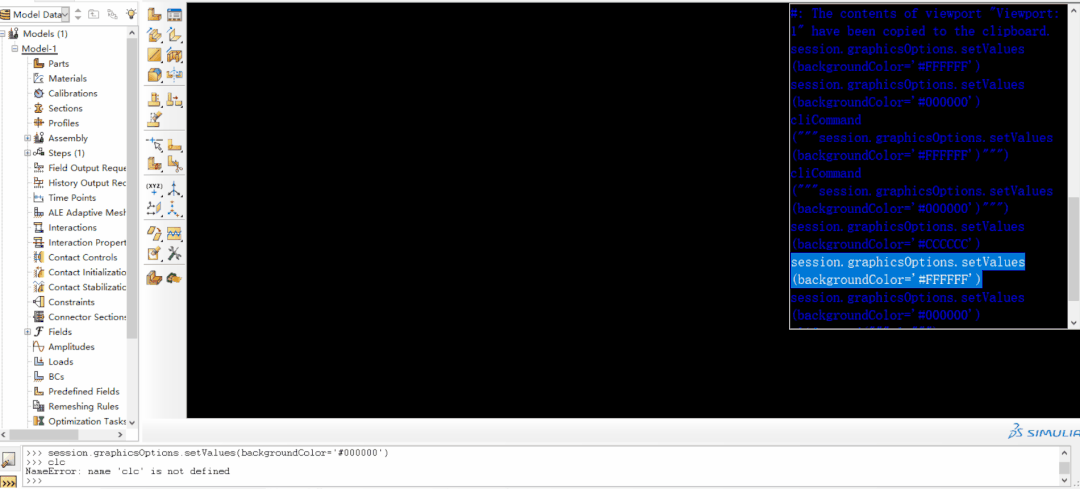Choose the Create Datum CSYS tool
Screen dimensions: 1080x489
[174, 208]
